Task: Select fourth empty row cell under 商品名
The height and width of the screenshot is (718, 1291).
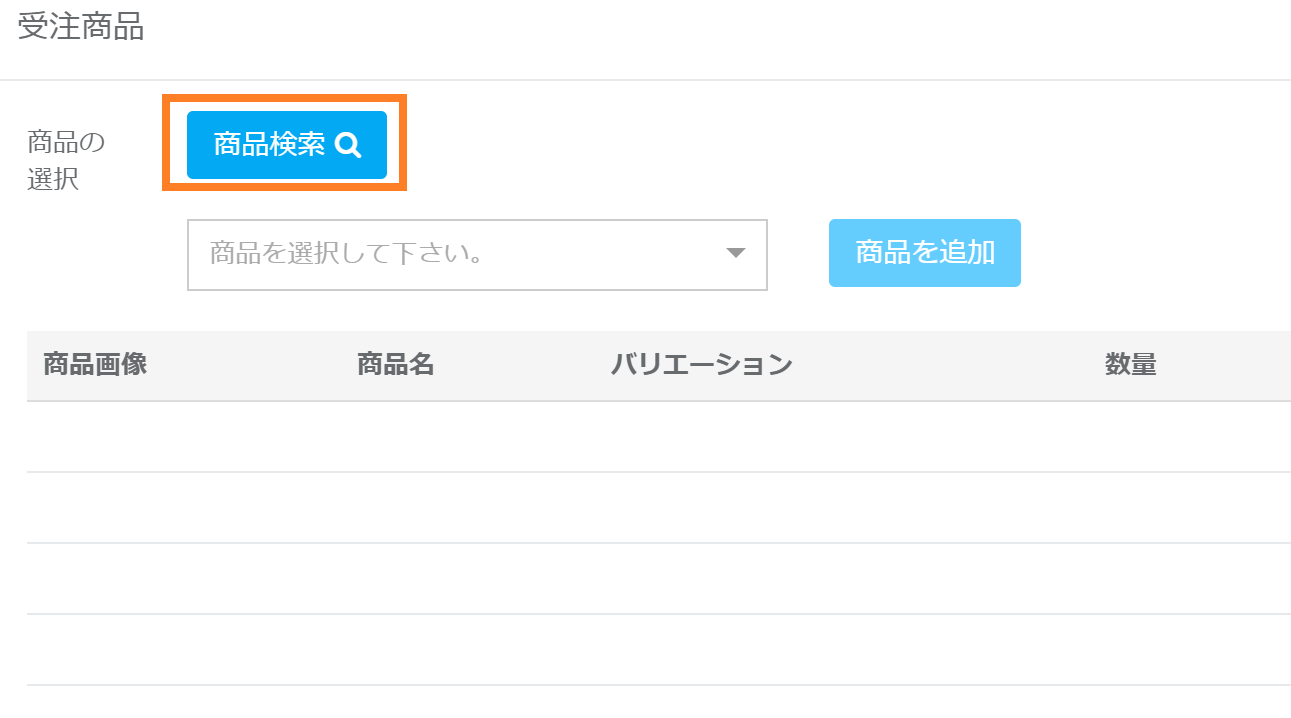Action: (395, 650)
